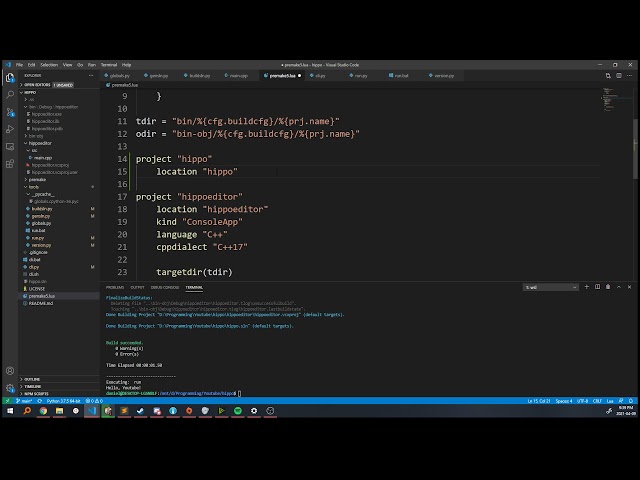
Task: Click the CRLF line ending indicator
Action: 597,401
